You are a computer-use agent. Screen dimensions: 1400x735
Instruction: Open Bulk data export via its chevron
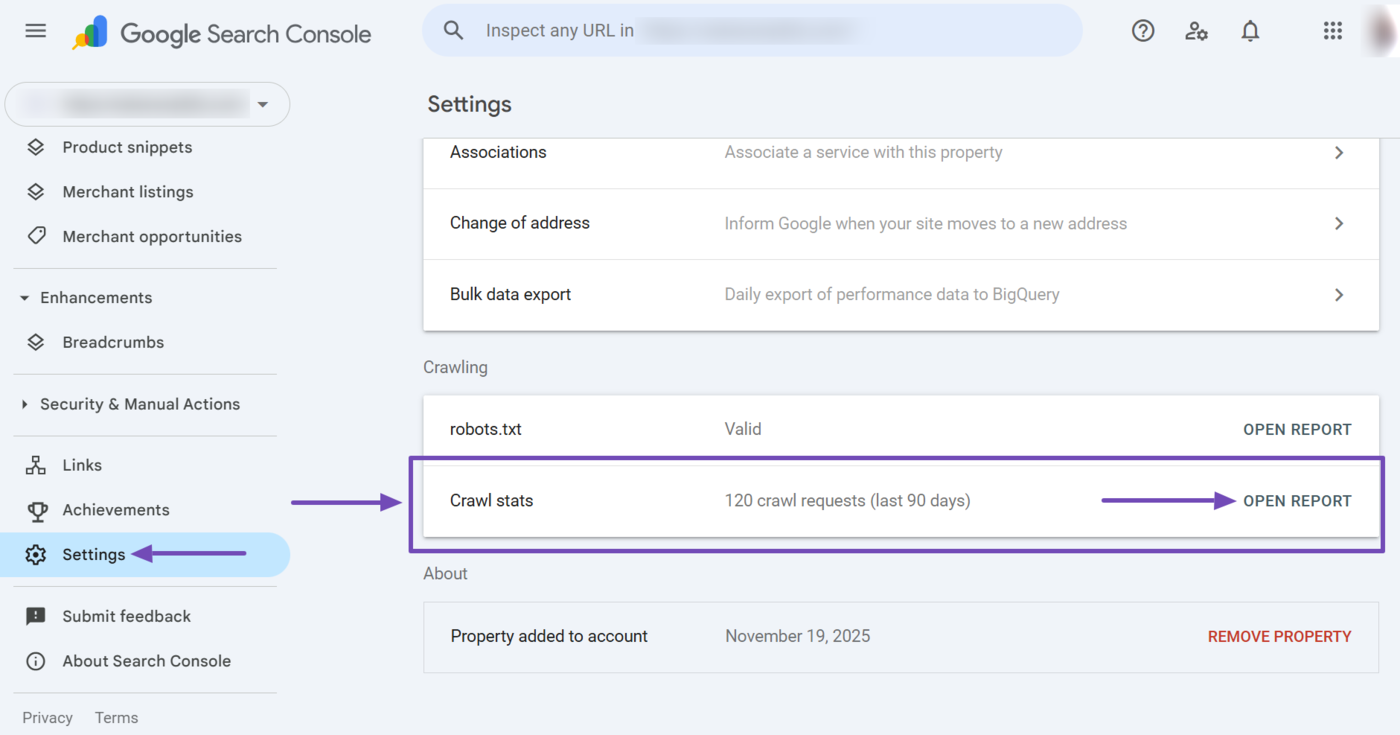click(x=1339, y=294)
